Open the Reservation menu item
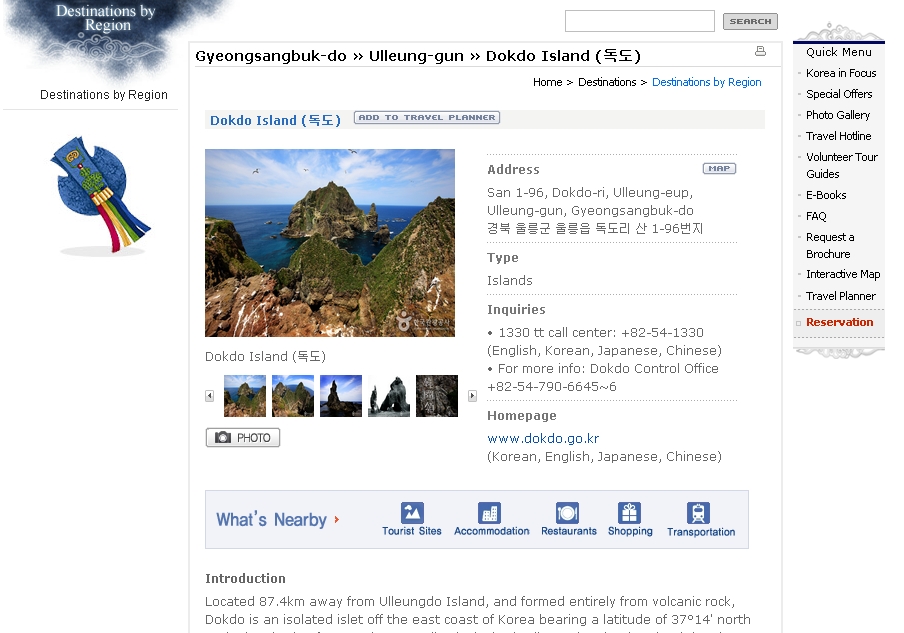This screenshot has height=633, width=904. (839, 322)
